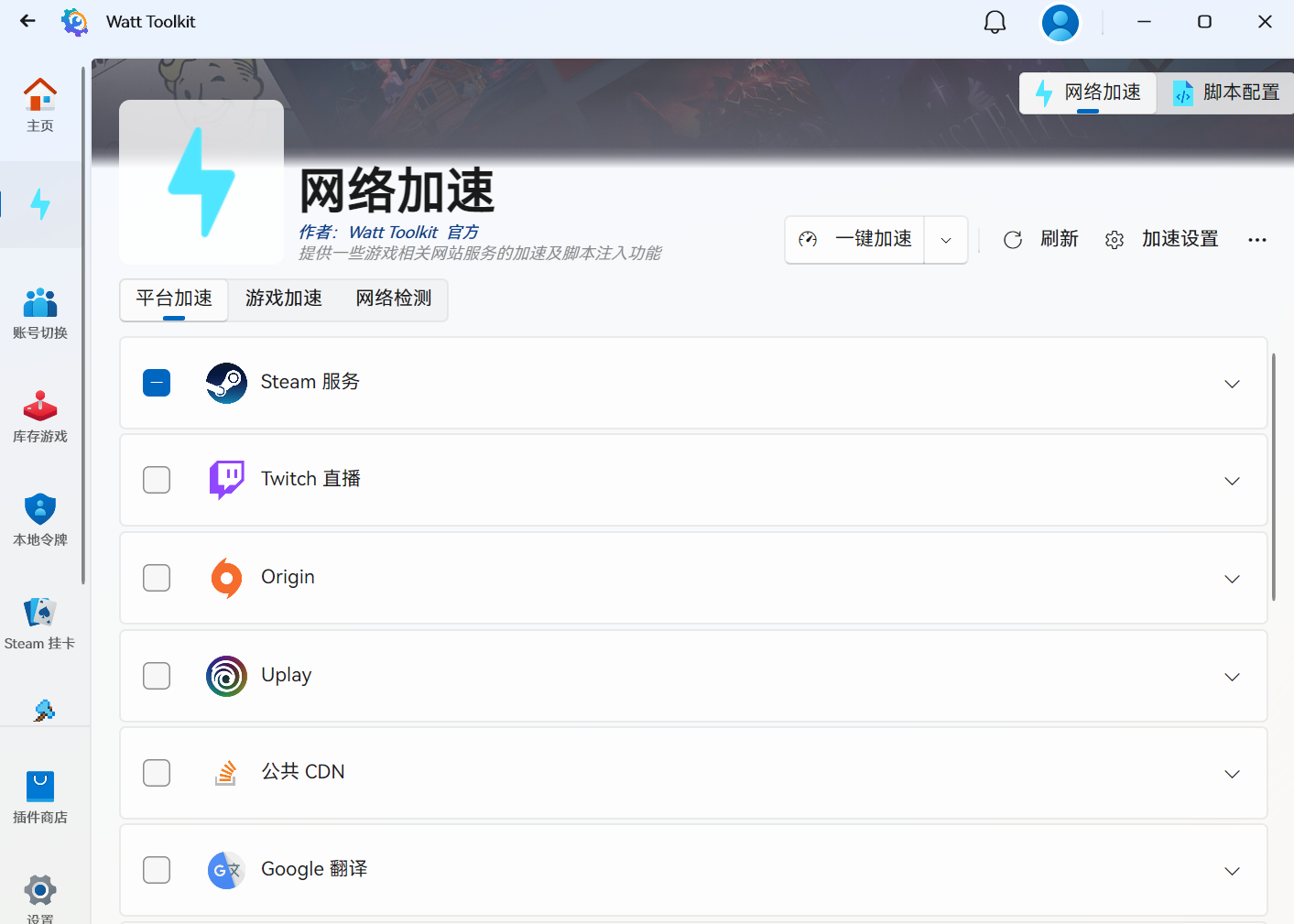
Task: Click the platform list vertical scrollbar
Action: (1274, 477)
